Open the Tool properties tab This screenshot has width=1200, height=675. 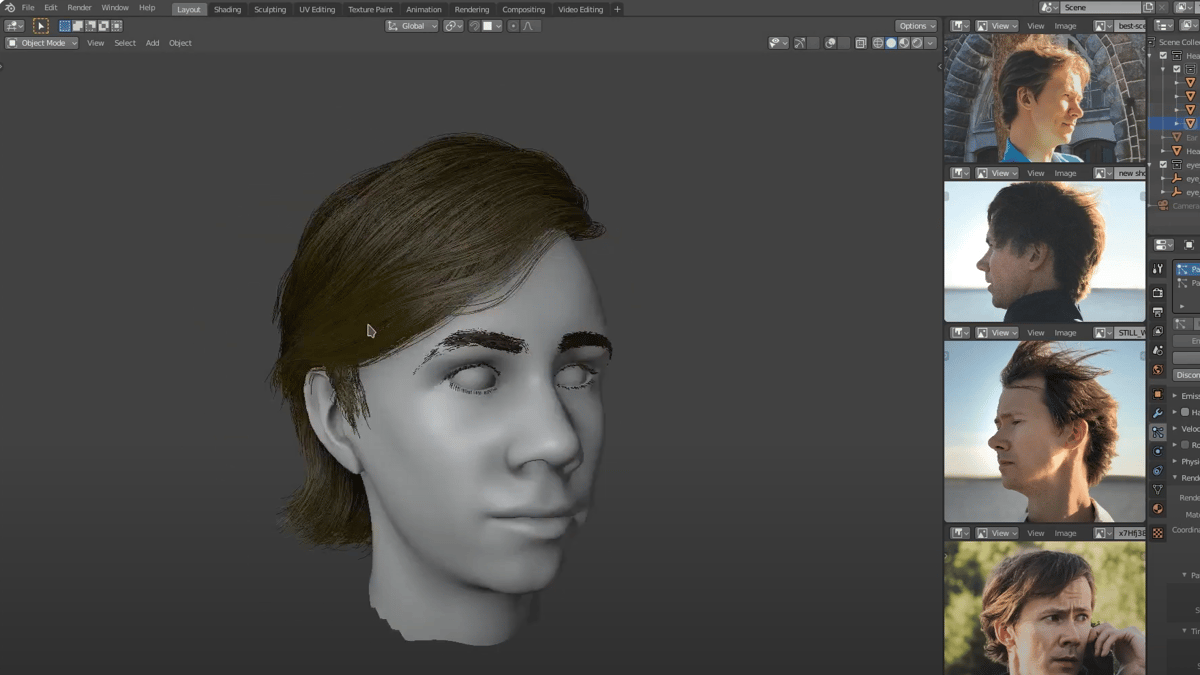click(x=1158, y=269)
